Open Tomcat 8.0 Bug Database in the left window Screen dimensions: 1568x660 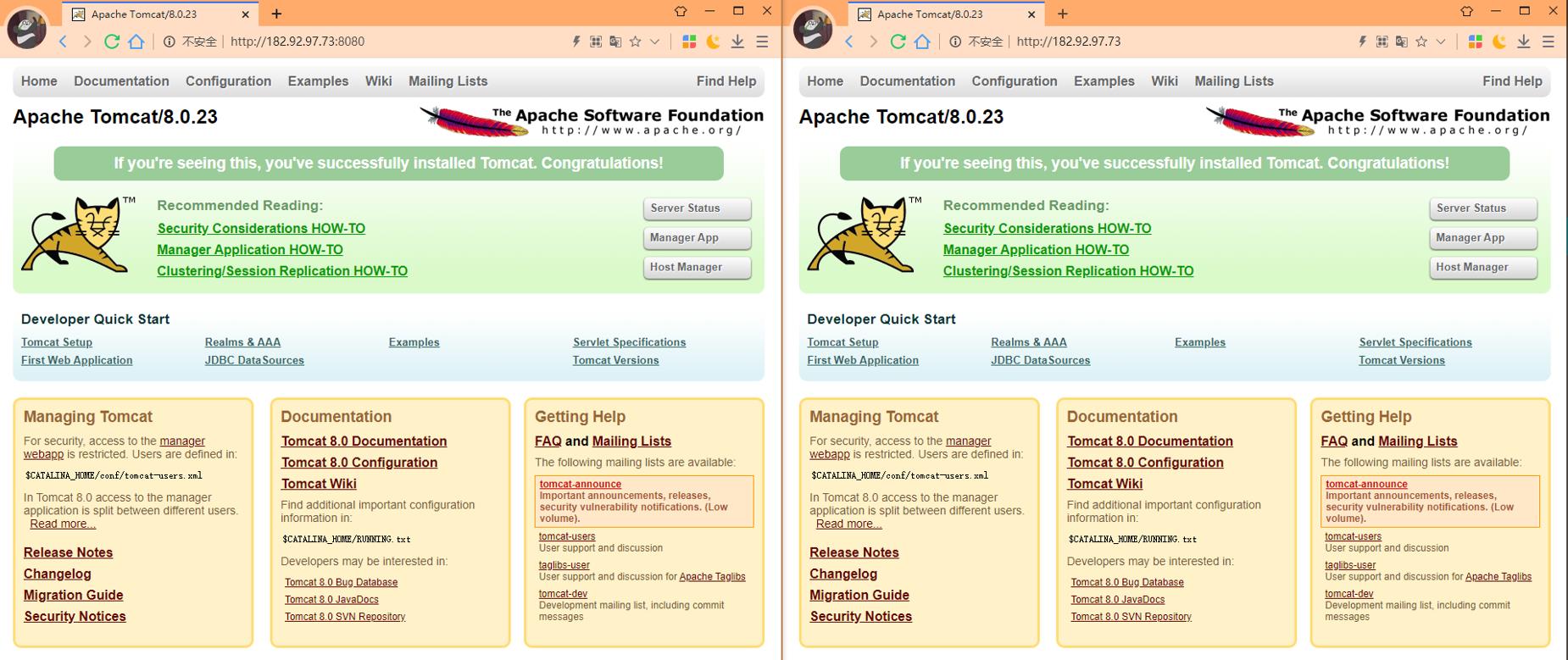click(341, 582)
